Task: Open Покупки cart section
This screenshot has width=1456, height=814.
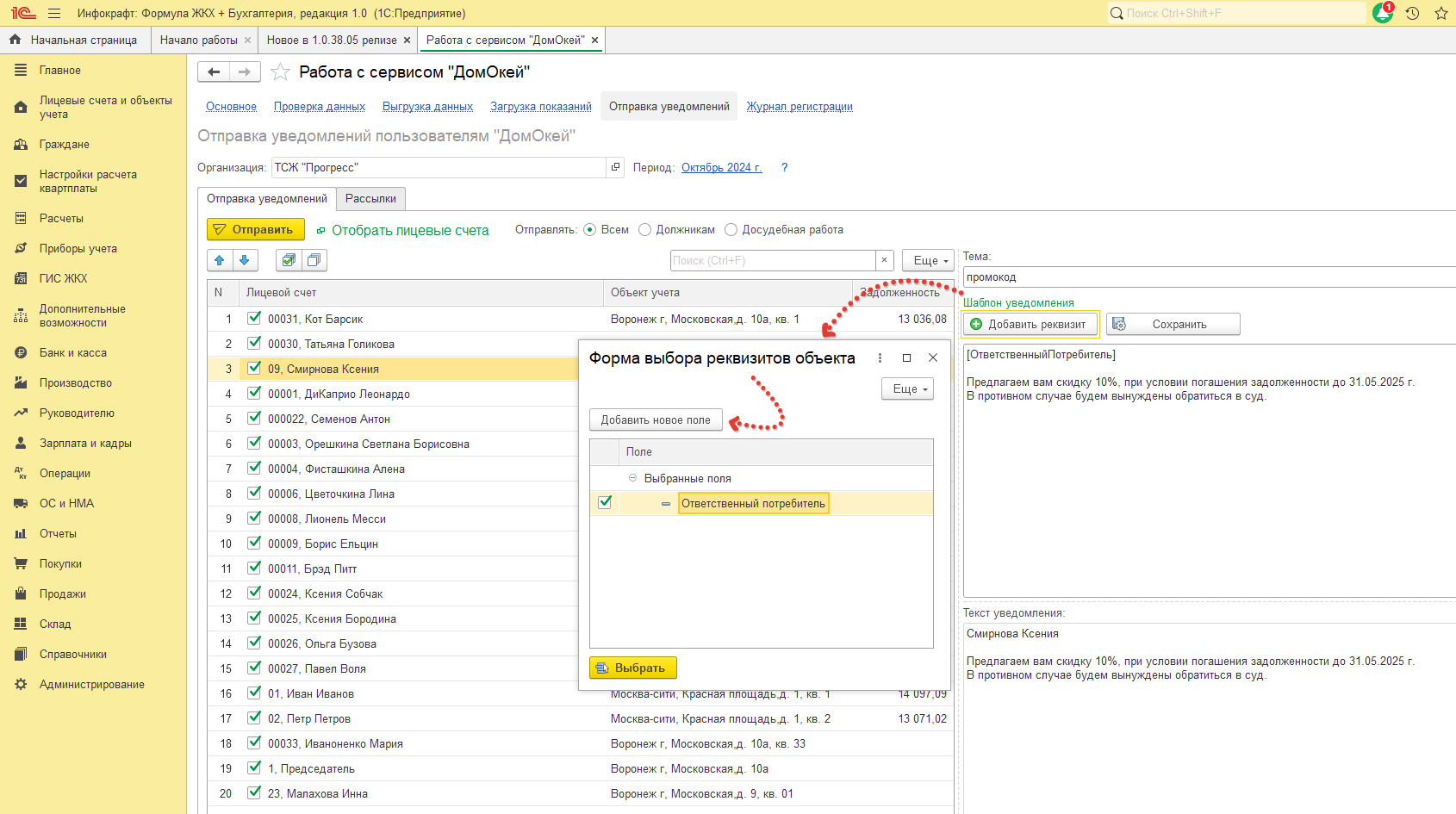Action: click(x=93, y=564)
